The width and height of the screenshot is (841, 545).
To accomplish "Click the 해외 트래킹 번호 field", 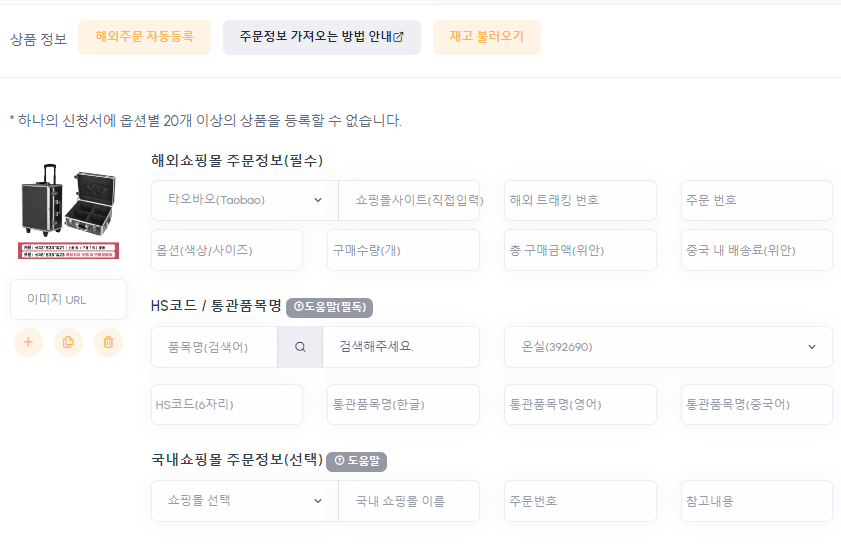I will point(580,200).
